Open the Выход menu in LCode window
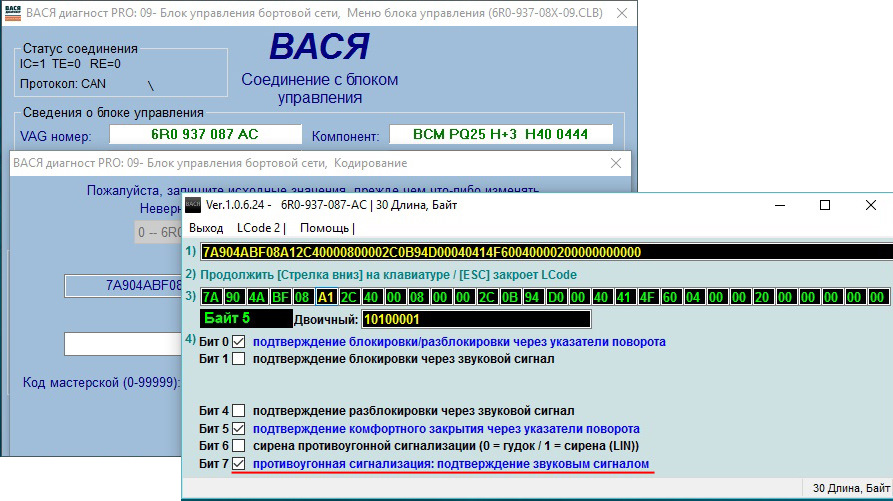893x501 pixels. click(x=206, y=228)
